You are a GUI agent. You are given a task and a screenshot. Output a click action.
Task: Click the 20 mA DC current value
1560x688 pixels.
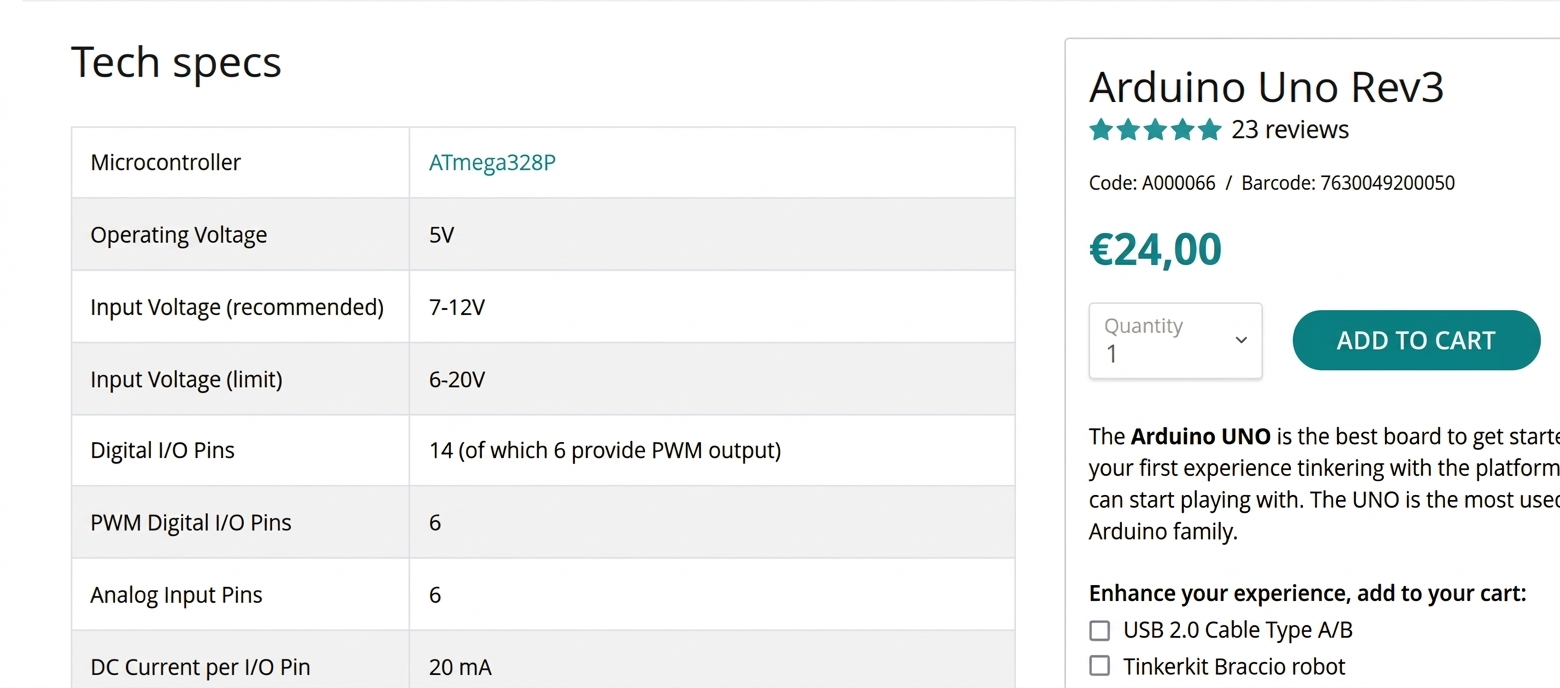[x=460, y=668]
